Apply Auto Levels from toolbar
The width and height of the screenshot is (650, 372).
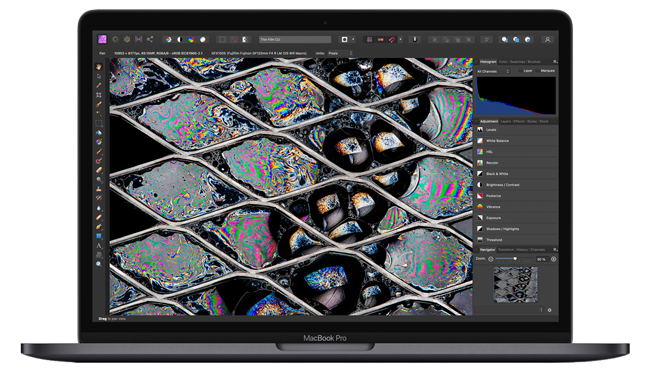[x=168, y=39]
